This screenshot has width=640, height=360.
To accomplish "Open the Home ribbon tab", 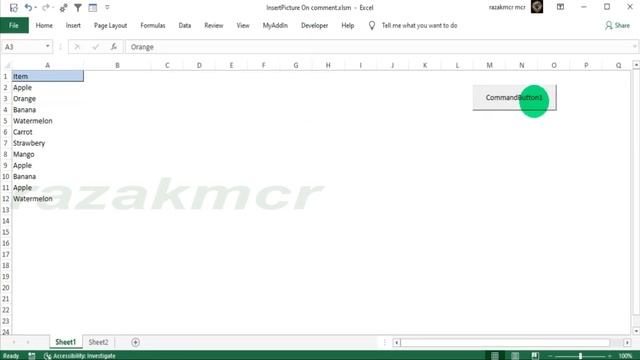I will pos(44,25).
